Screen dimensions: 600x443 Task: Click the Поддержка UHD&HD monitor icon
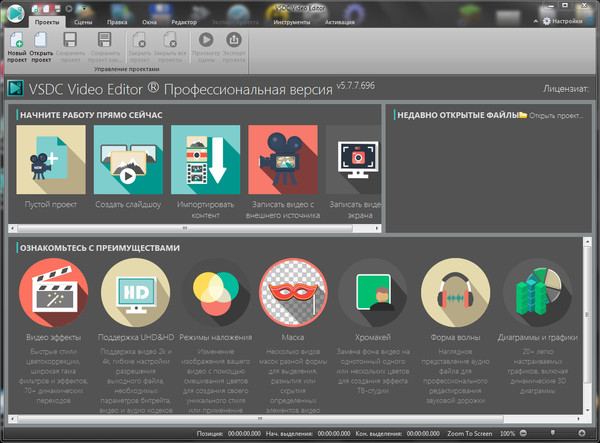click(132, 291)
